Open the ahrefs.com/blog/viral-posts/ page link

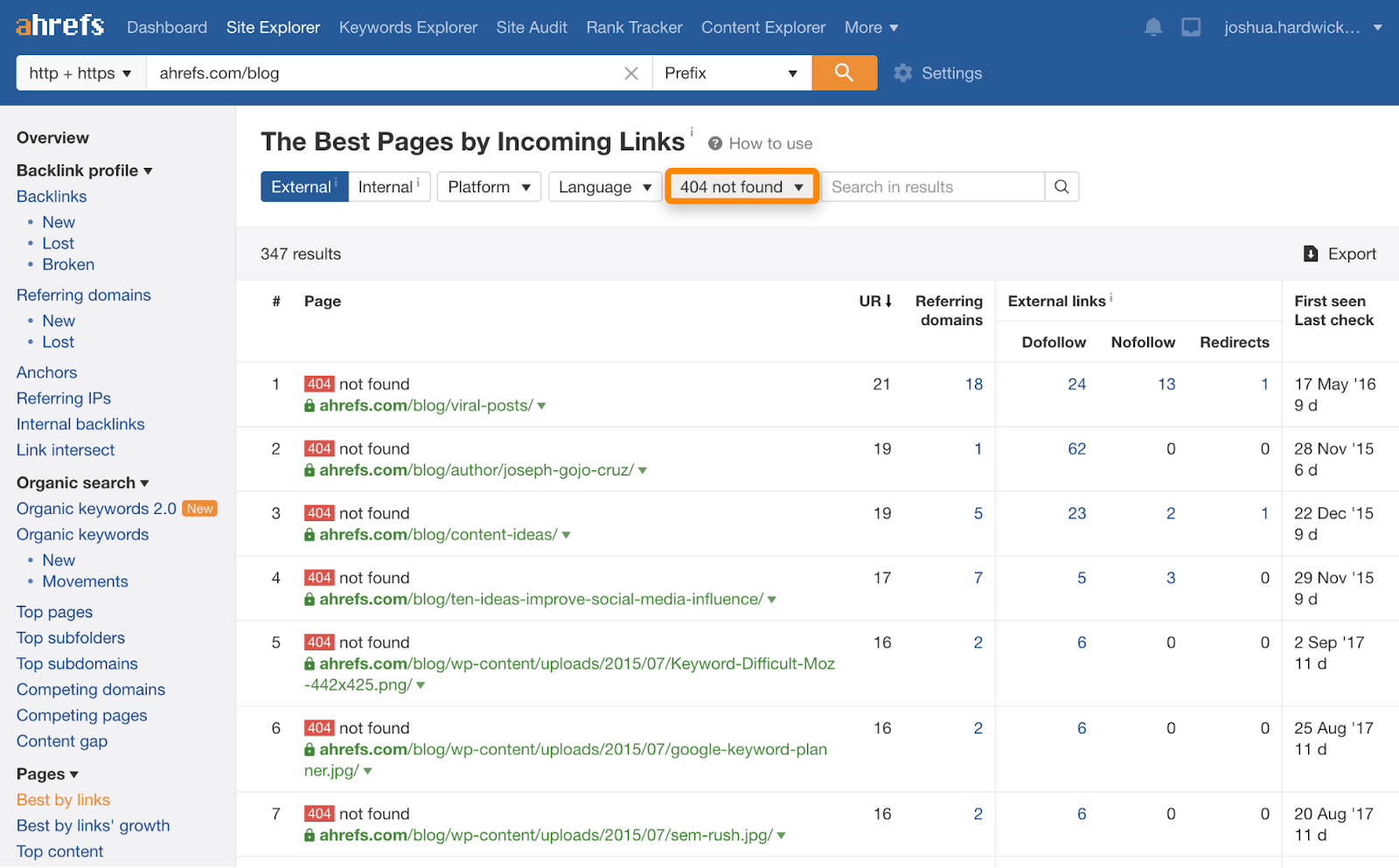(426, 406)
